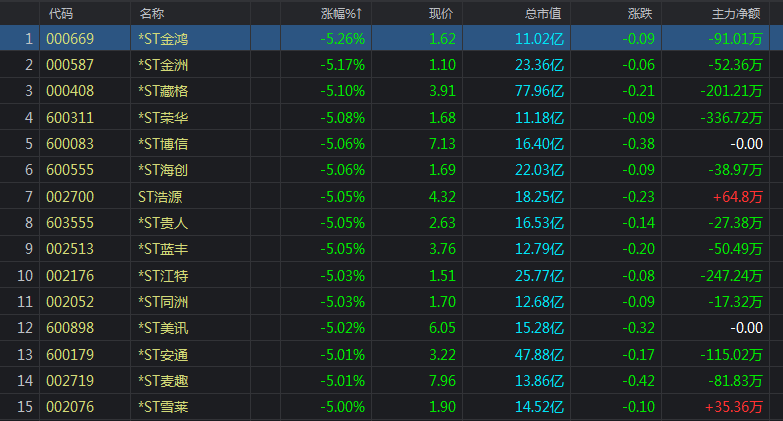Open *ST金鸿 stock name
This screenshot has height=421, width=783.
pyautogui.click(x=163, y=39)
